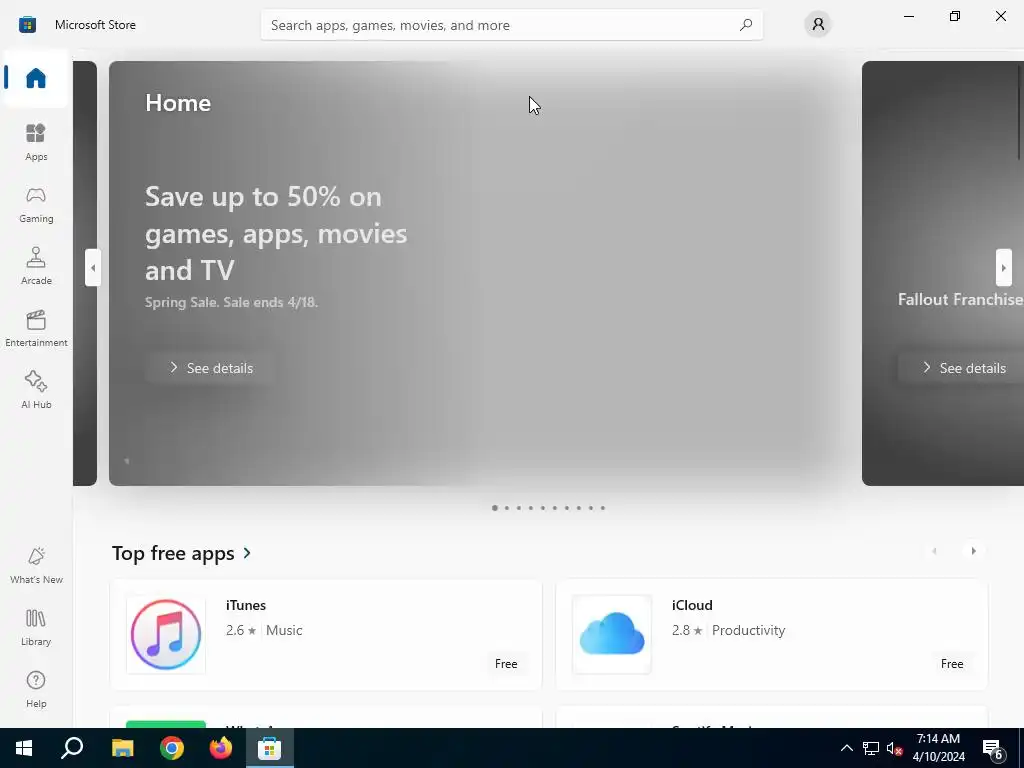Open the notification center icon
The height and width of the screenshot is (768, 1024).
[x=993, y=749]
